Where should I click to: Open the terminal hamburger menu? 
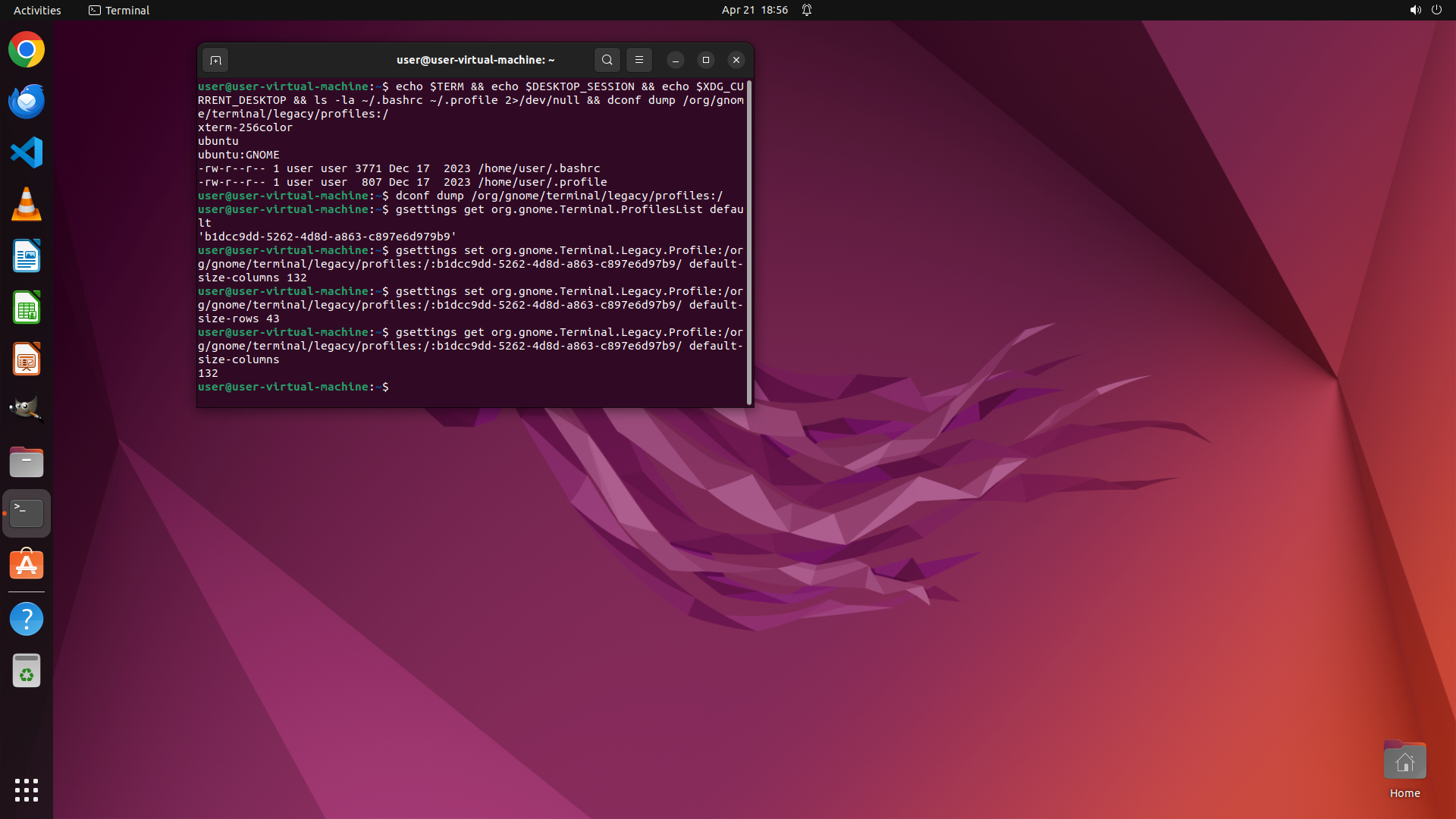(639, 60)
